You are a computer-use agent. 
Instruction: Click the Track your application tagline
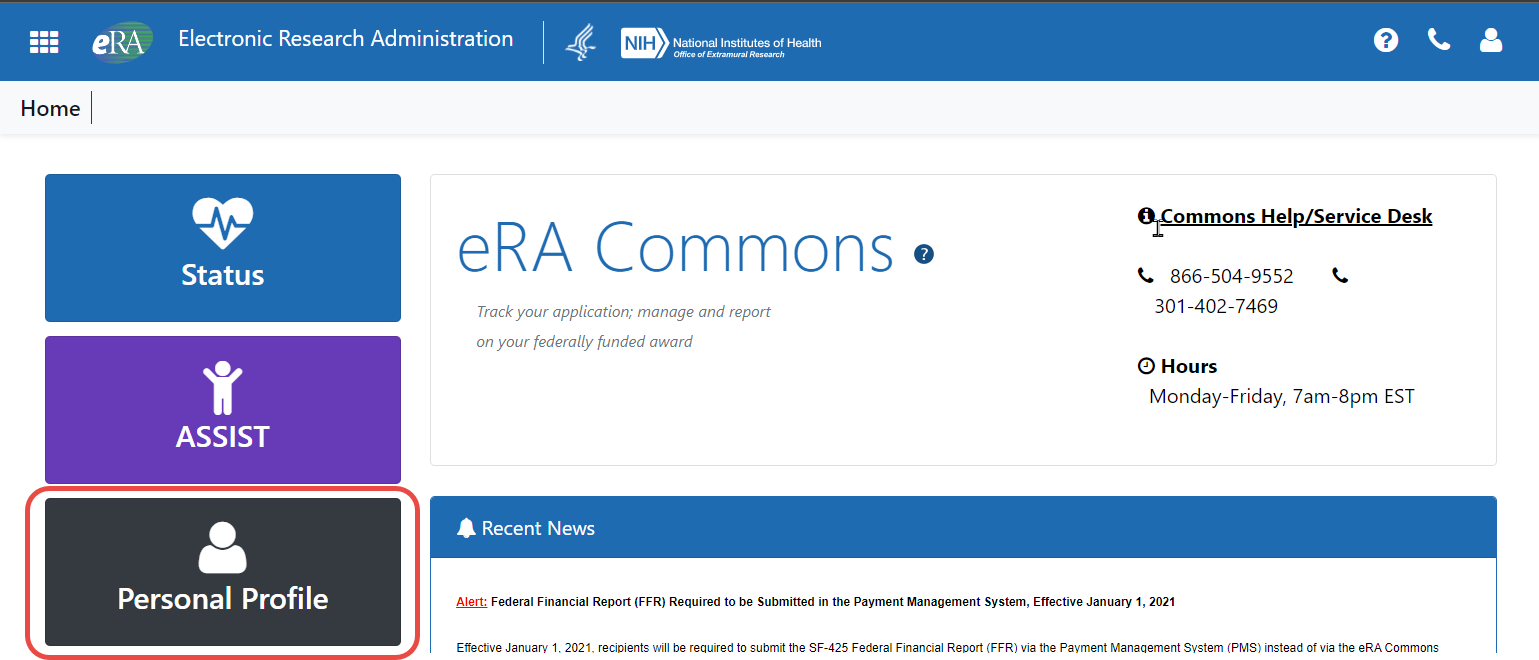(624, 327)
